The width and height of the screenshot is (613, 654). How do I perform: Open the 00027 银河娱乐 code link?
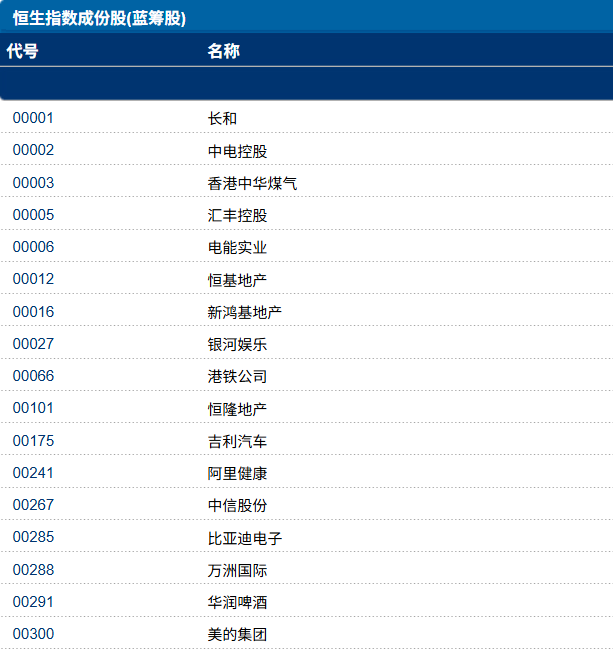point(33,344)
